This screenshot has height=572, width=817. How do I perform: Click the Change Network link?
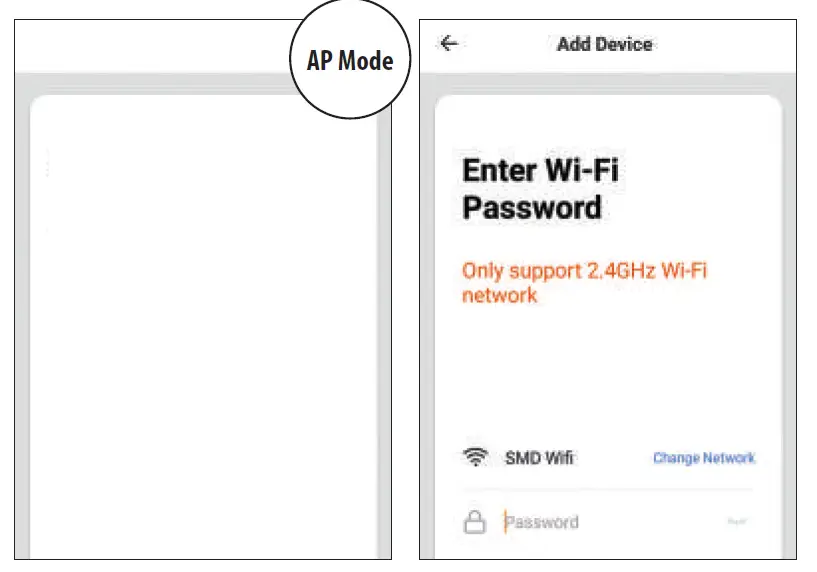click(704, 458)
